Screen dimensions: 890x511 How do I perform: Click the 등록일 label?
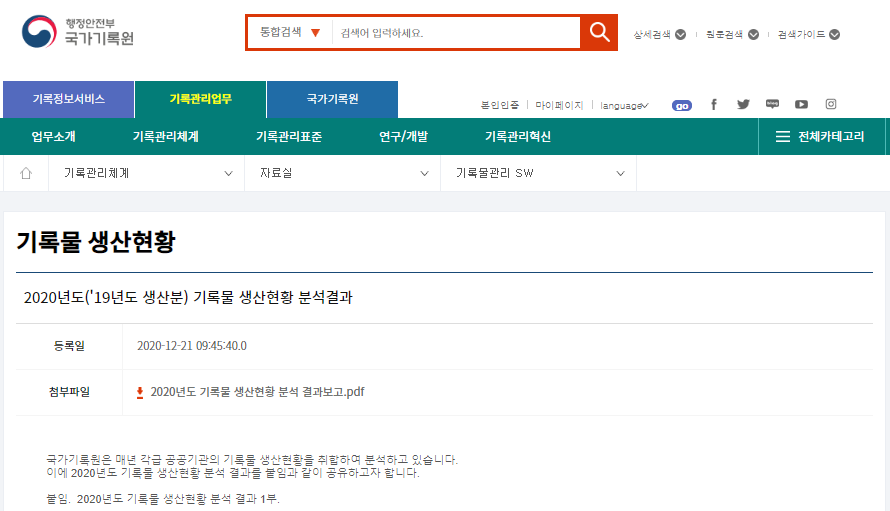pos(69,346)
